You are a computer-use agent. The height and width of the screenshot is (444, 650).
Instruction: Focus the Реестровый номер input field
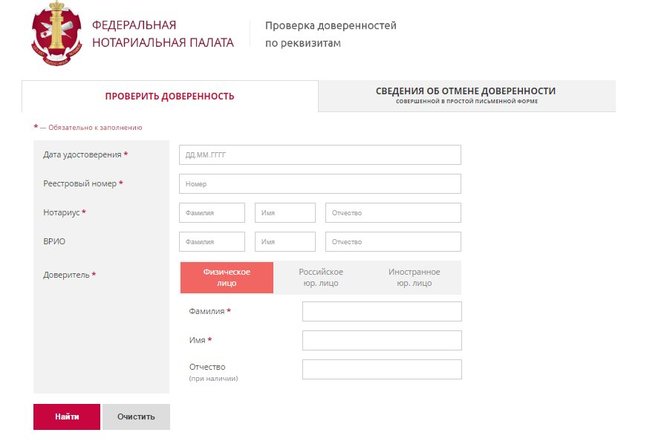click(320, 184)
